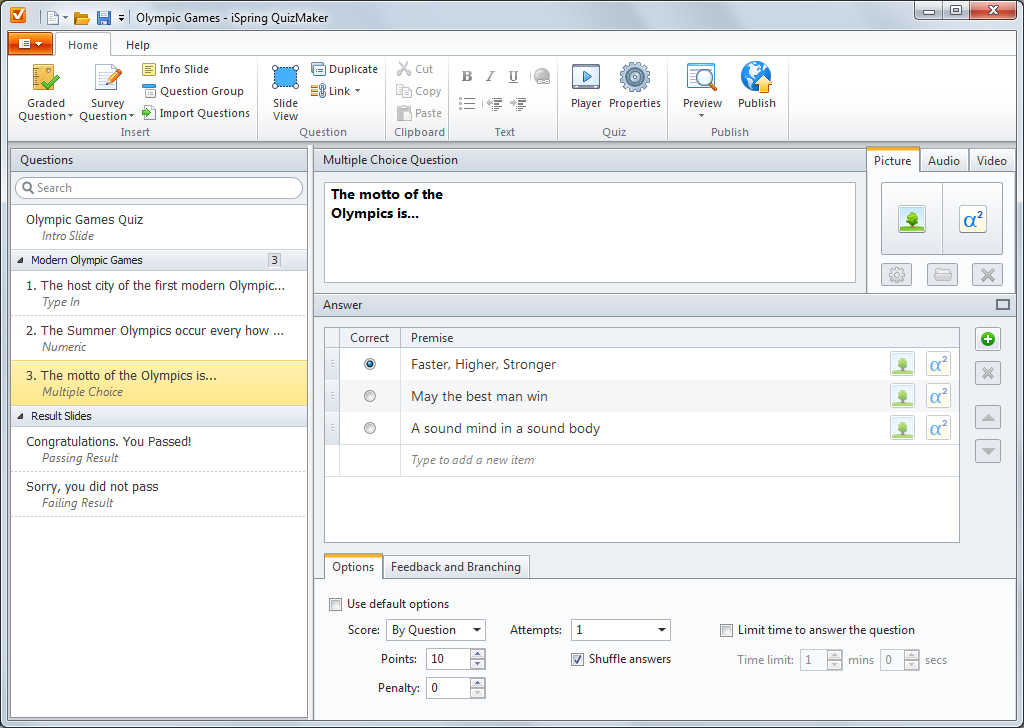The width and height of the screenshot is (1024, 728).
Task: Move the answer down
Action: (988, 451)
